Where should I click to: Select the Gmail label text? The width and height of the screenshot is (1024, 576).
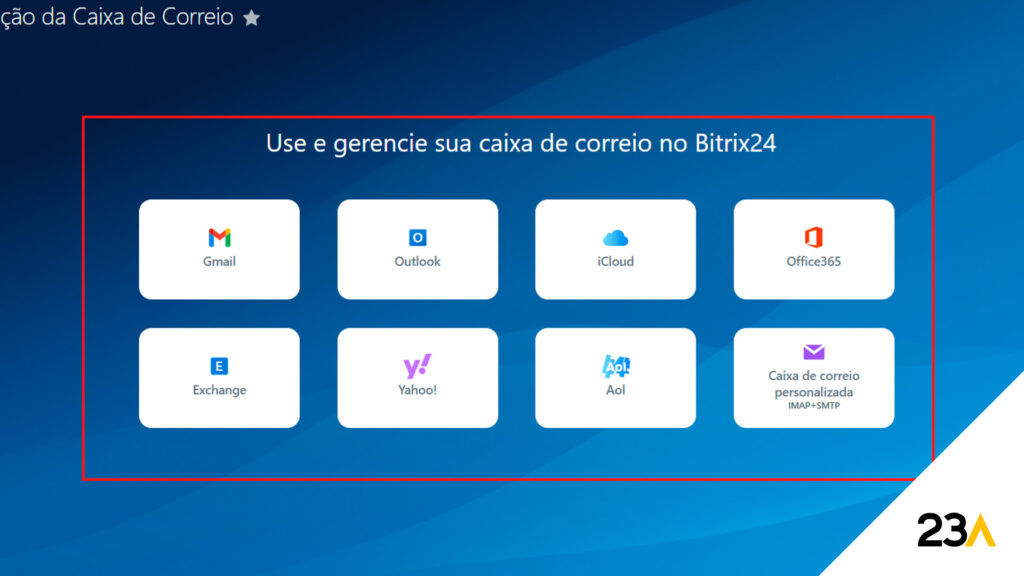pyautogui.click(x=219, y=261)
